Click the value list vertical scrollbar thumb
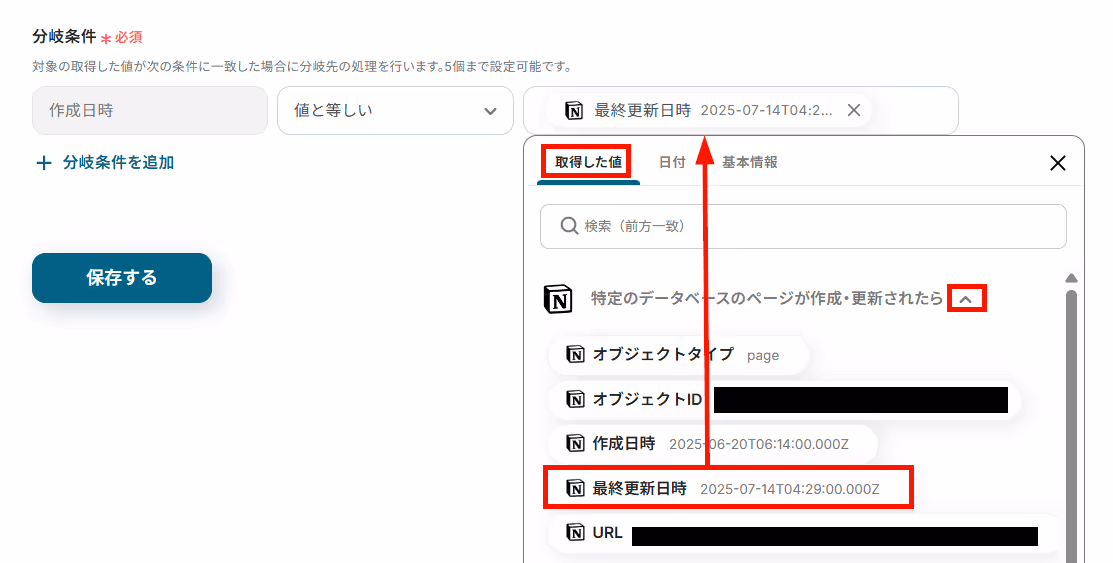1113x563 pixels. click(1072, 426)
